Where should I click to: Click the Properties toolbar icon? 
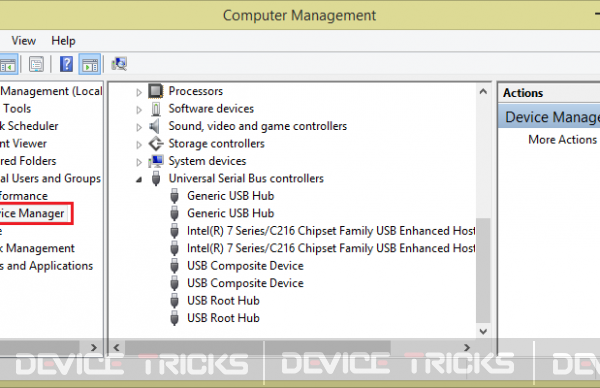pyautogui.click(x=37, y=64)
